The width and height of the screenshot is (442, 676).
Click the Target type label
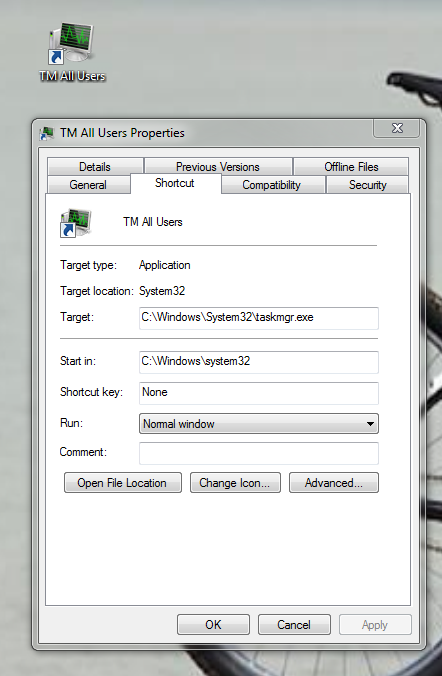(x=88, y=265)
